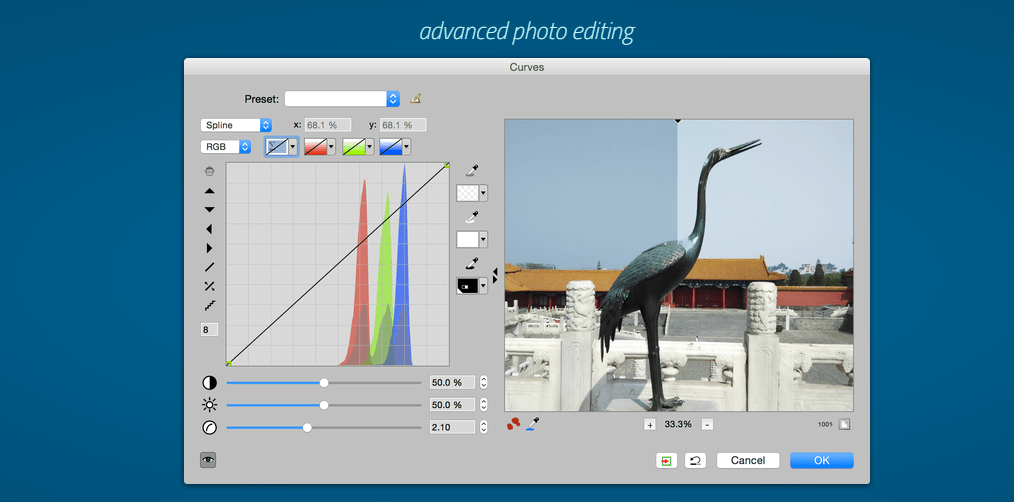Pick the gray point eyedropper

coord(471,171)
